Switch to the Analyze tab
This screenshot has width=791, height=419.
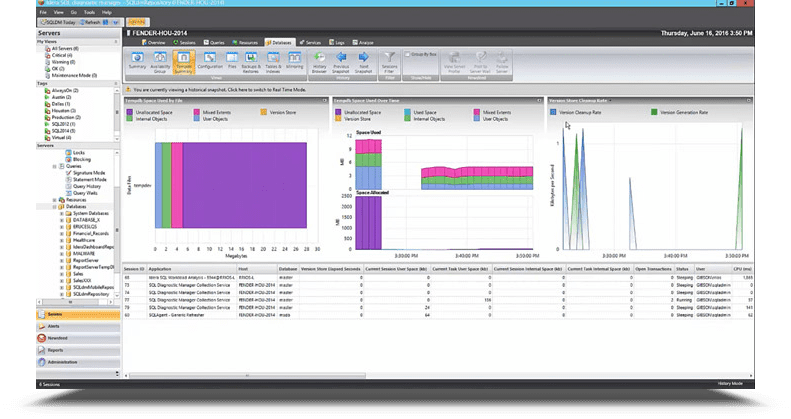[x=363, y=42]
